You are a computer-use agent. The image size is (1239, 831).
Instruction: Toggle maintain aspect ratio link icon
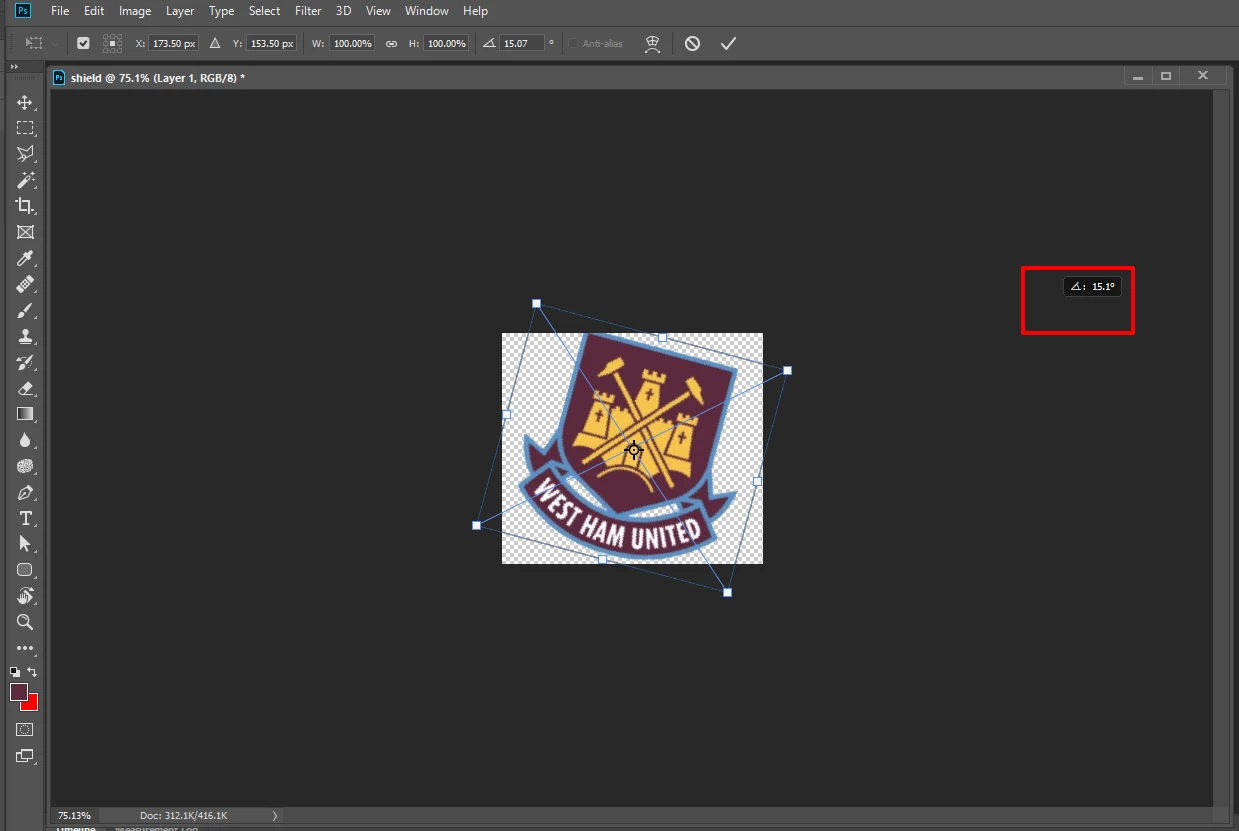tap(391, 43)
